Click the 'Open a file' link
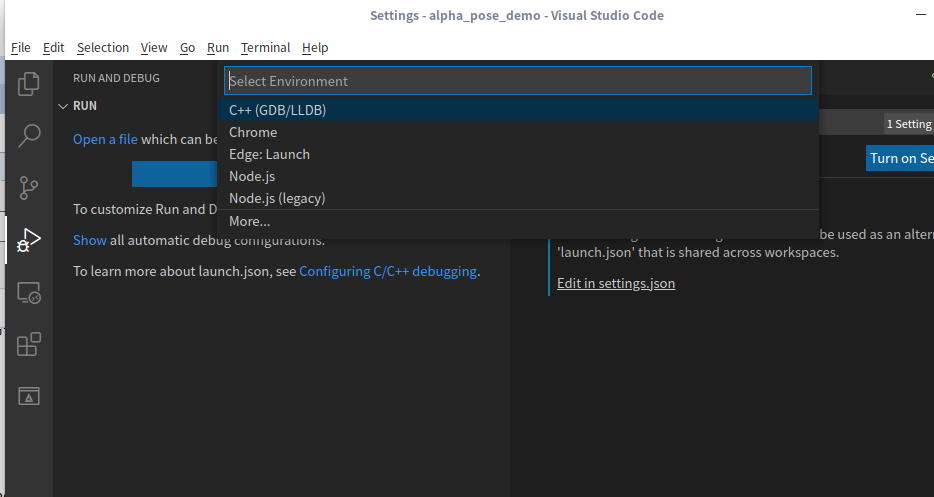Image resolution: width=934 pixels, height=497 pixels. [105, 139]
